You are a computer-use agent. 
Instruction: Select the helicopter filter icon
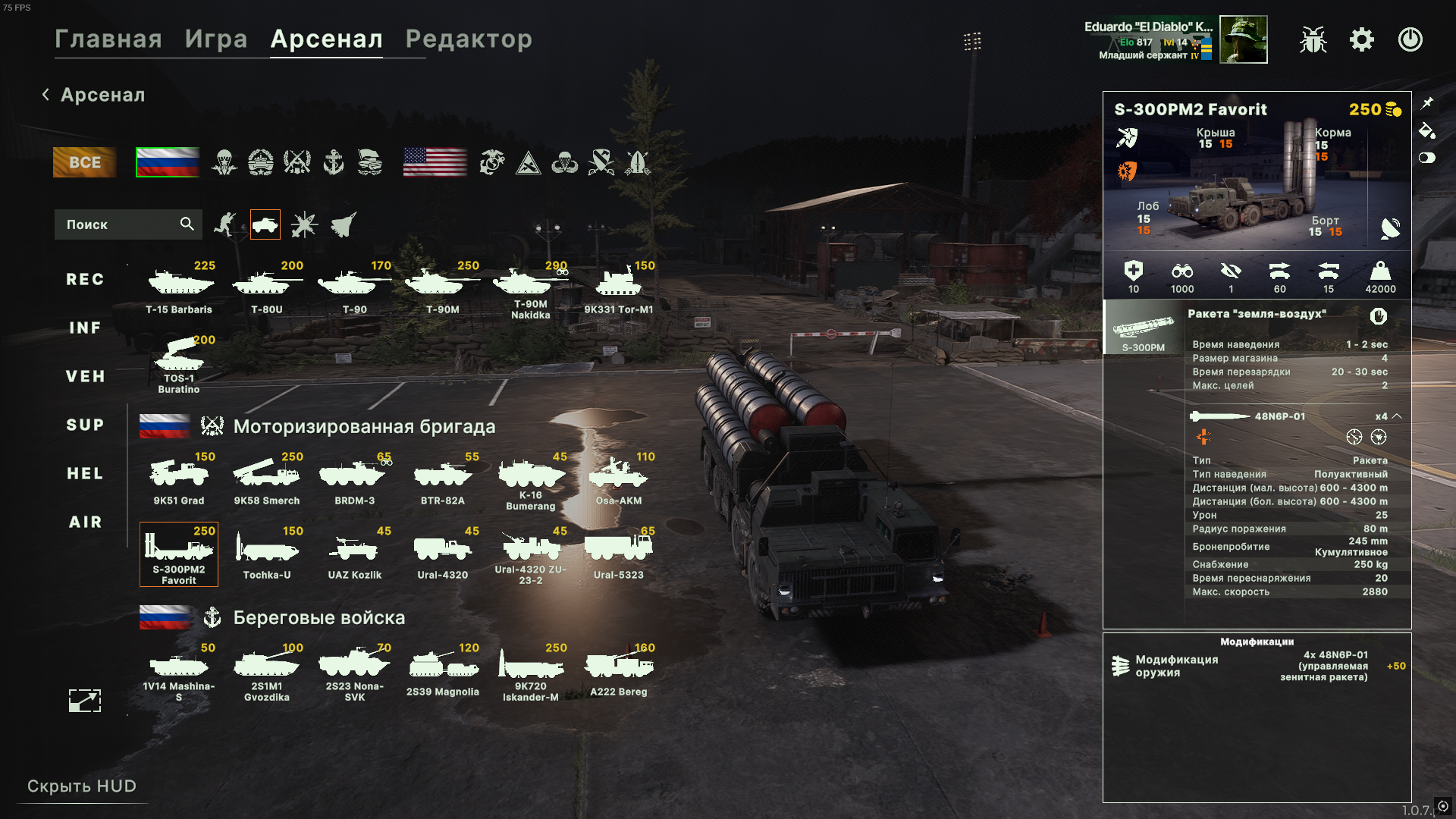(x=304, y=224)
